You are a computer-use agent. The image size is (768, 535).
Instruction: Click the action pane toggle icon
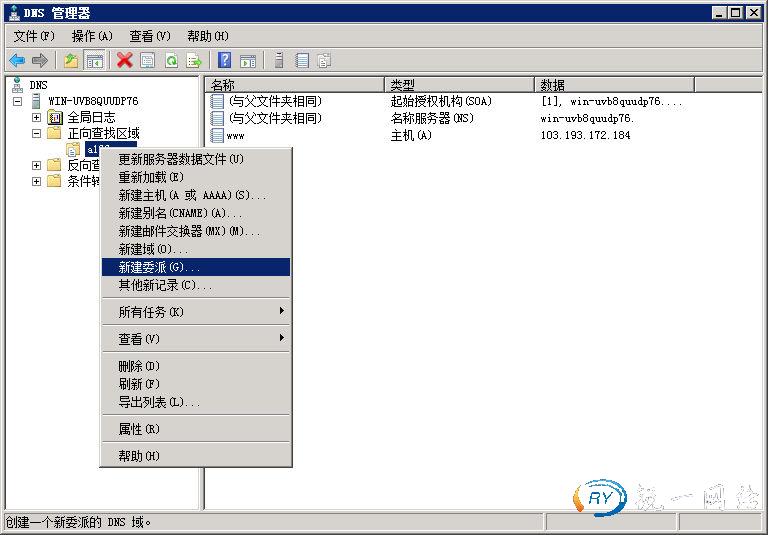248,61
